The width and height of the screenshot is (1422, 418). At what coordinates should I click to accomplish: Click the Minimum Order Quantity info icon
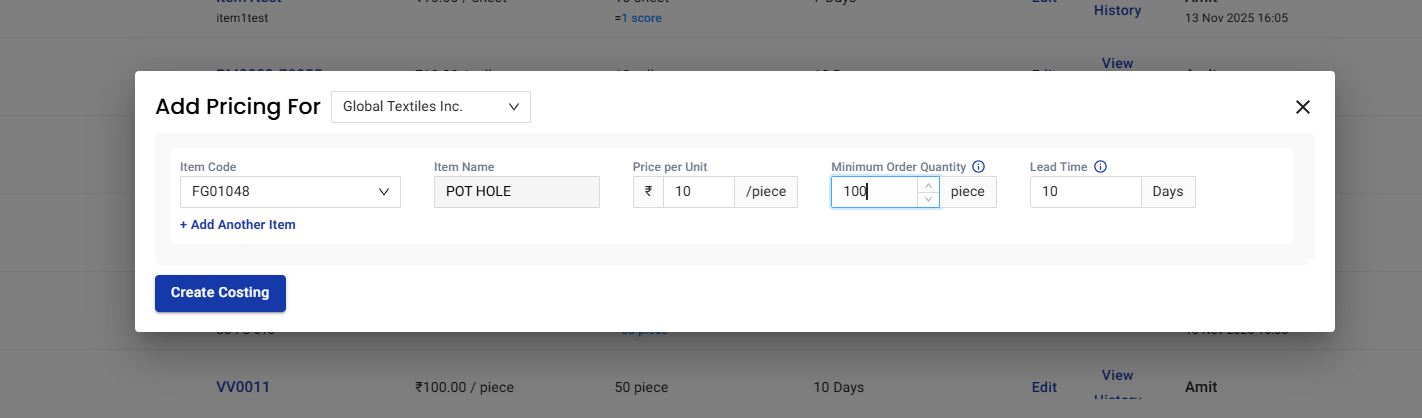pyautogui.click(x=979, y=167)
